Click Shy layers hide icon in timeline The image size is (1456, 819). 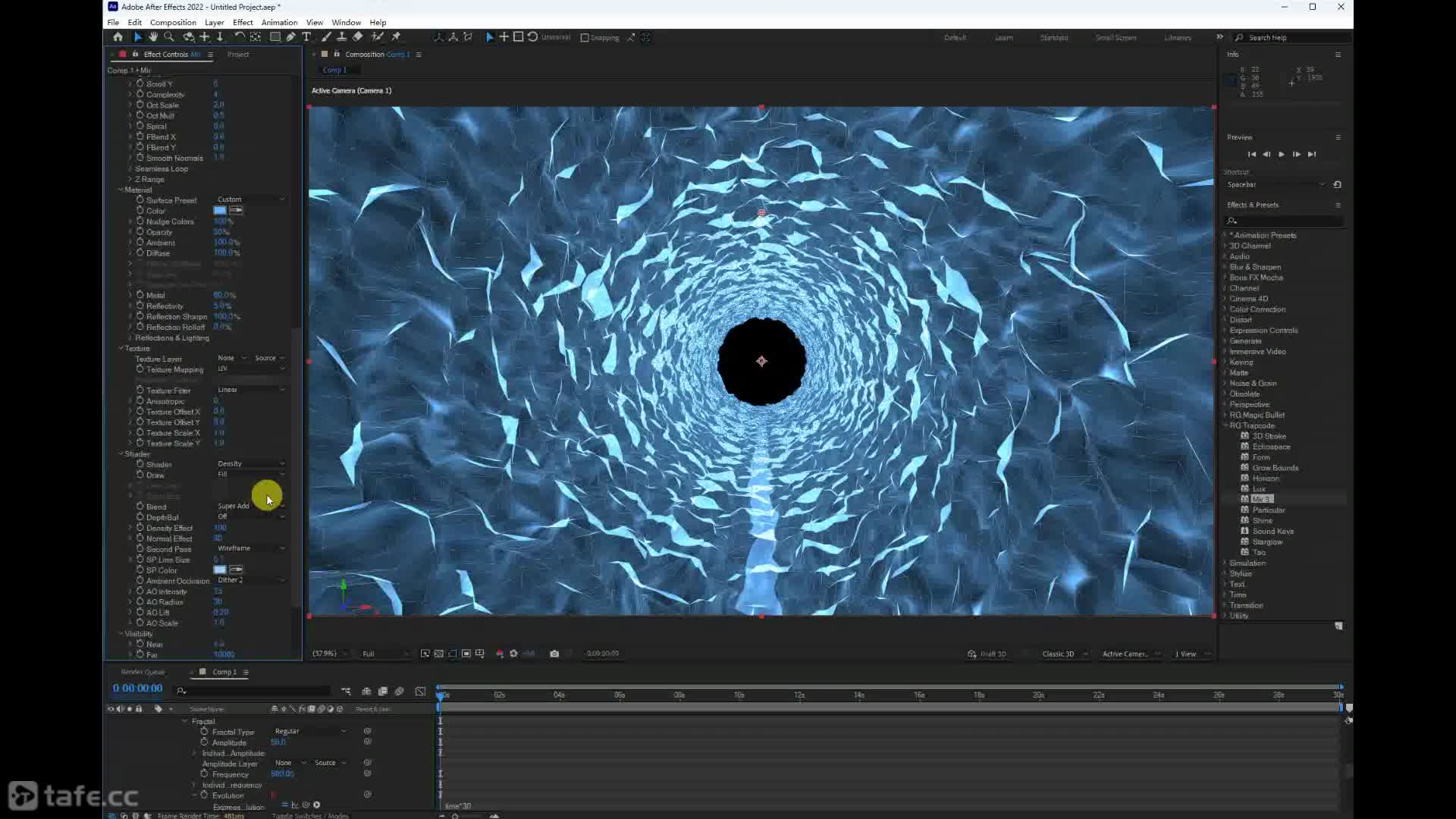tap(366, 691)
